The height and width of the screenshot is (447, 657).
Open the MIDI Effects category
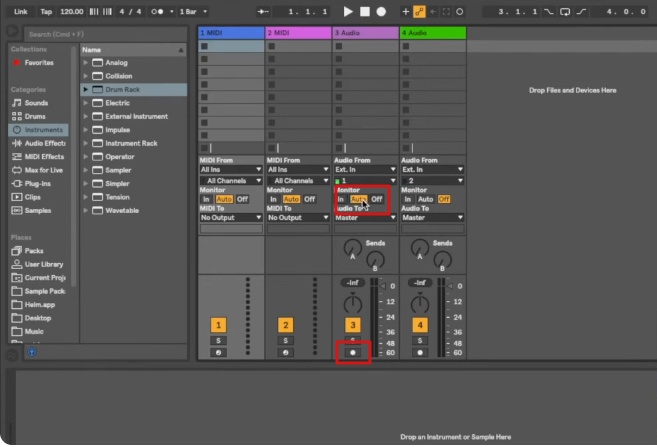click(x=38, y=157)
